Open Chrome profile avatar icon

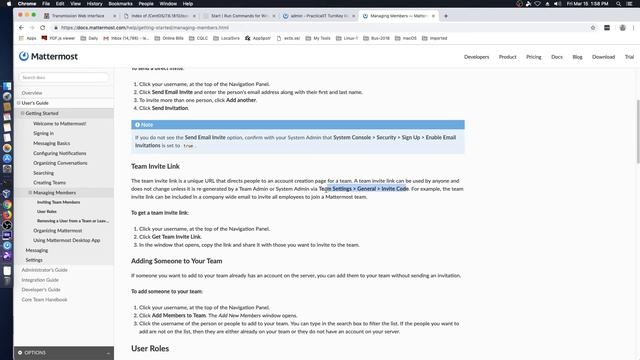click(x=622, y=28)
